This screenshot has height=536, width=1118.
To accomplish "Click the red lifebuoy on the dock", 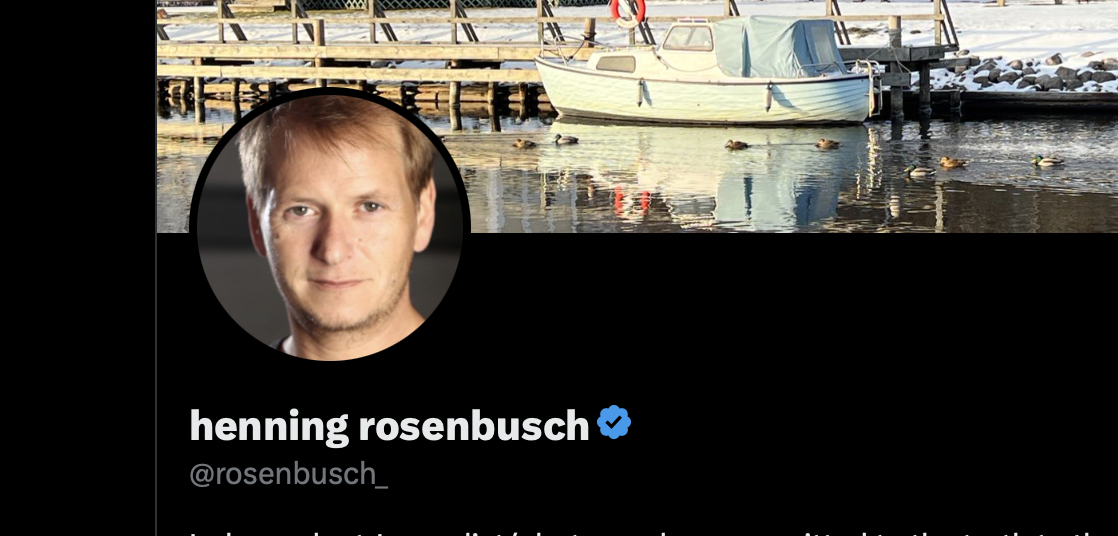I will pyautogui.click(x=627, y=12).
